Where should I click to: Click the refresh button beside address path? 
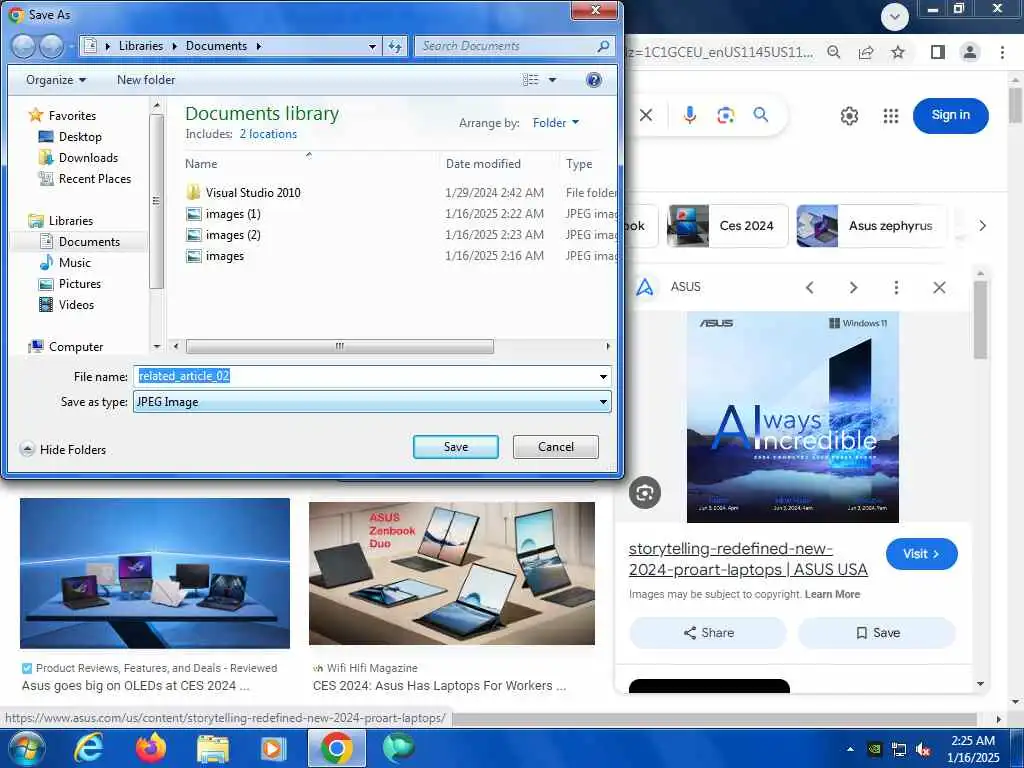point(395,46)
